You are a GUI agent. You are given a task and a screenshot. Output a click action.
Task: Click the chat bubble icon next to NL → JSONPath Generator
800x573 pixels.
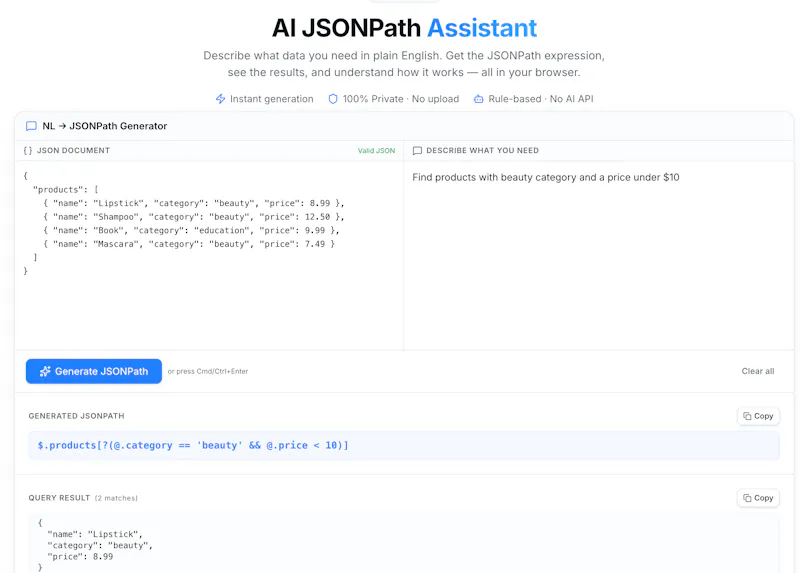31,126
